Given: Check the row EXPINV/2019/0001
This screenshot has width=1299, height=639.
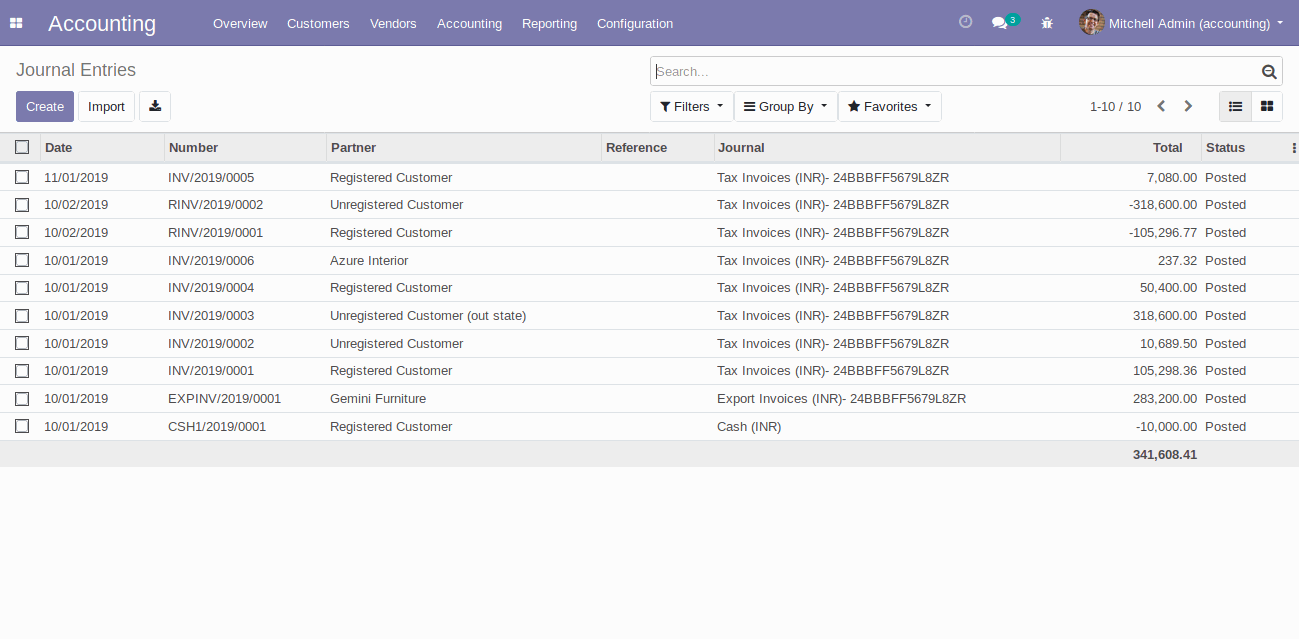Looking at the screenshot, I should (x=22, y=399).
